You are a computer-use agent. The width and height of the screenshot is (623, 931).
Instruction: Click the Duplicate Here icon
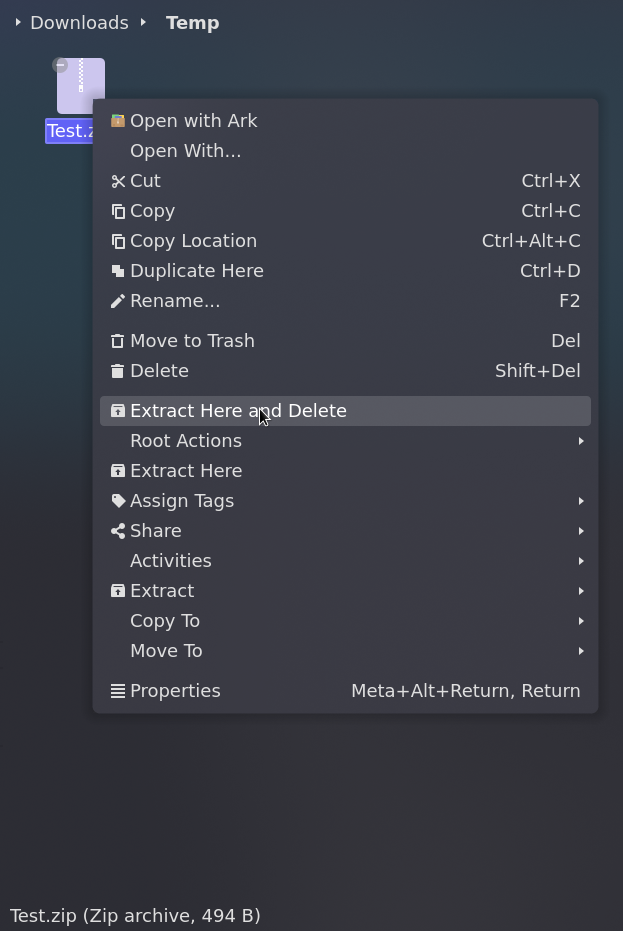(118, 271)
